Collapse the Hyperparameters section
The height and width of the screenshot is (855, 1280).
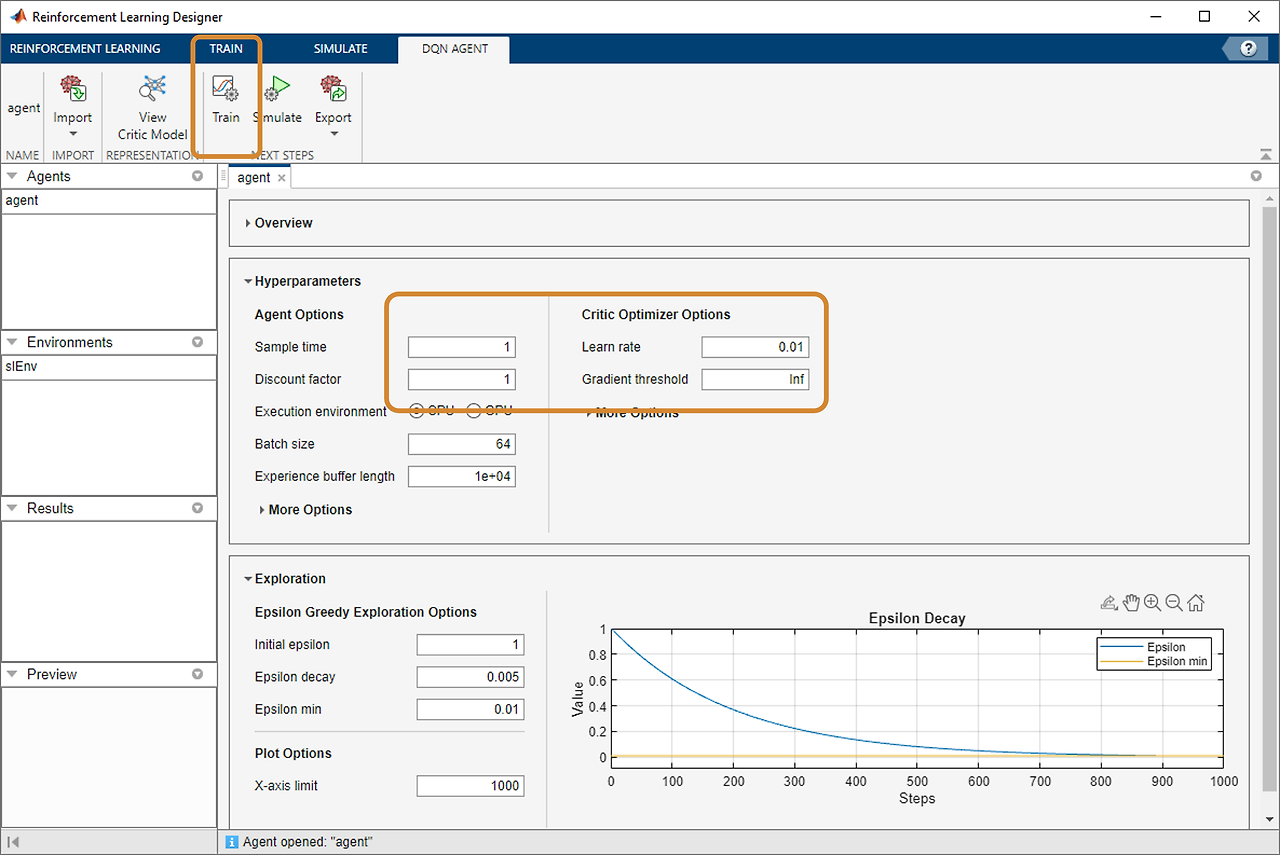[x=249, y=281]
